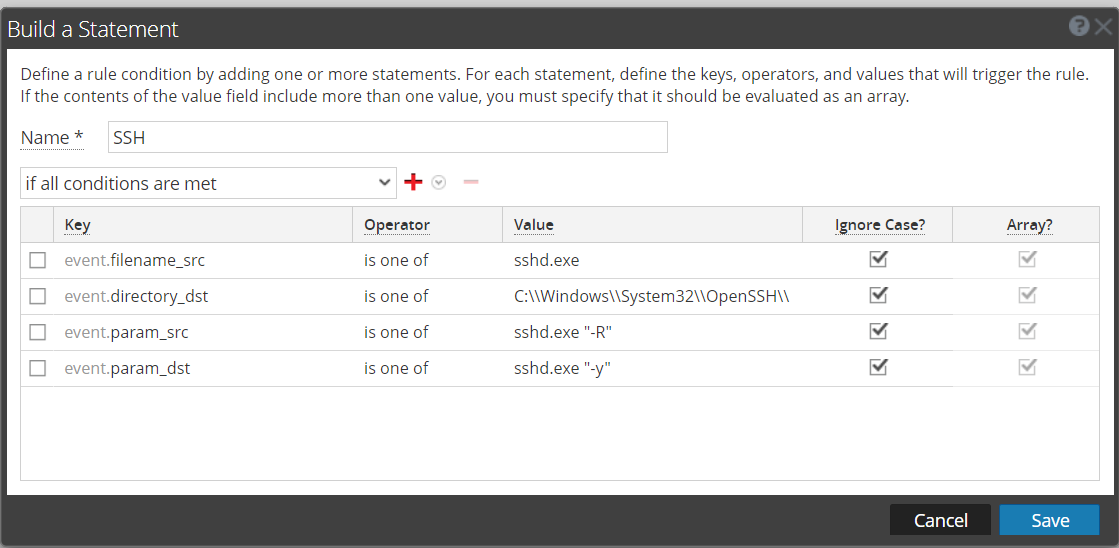
Task: Click the help question mark icon
Action: click(x=1078, y=27)
